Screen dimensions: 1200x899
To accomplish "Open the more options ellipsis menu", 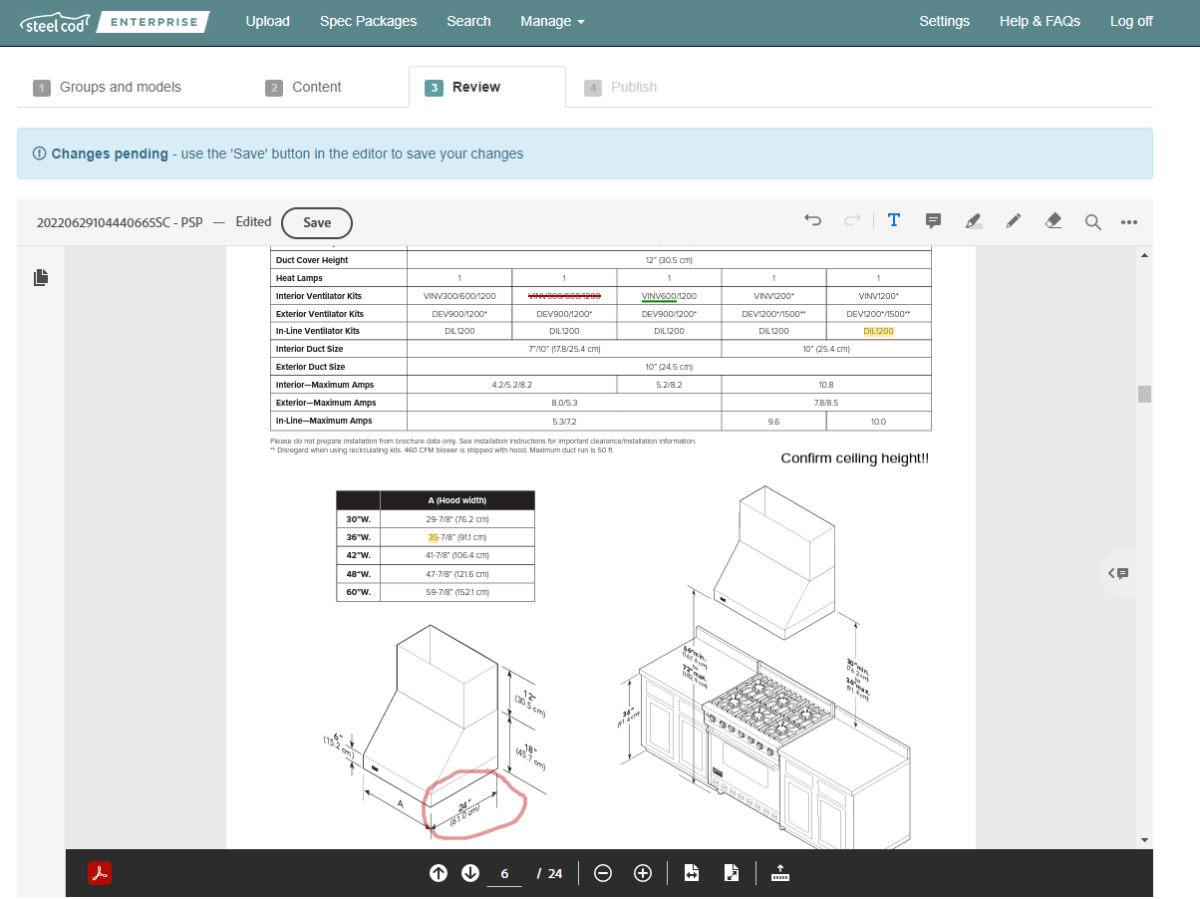I will (x=1129, y=222).
